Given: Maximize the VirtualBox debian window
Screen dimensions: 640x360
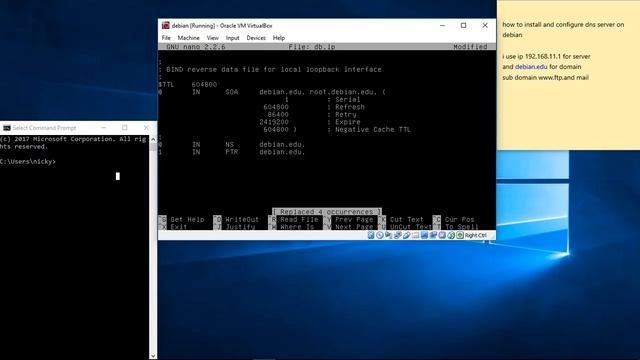Looking at the screenshot, I should [463, 25].
